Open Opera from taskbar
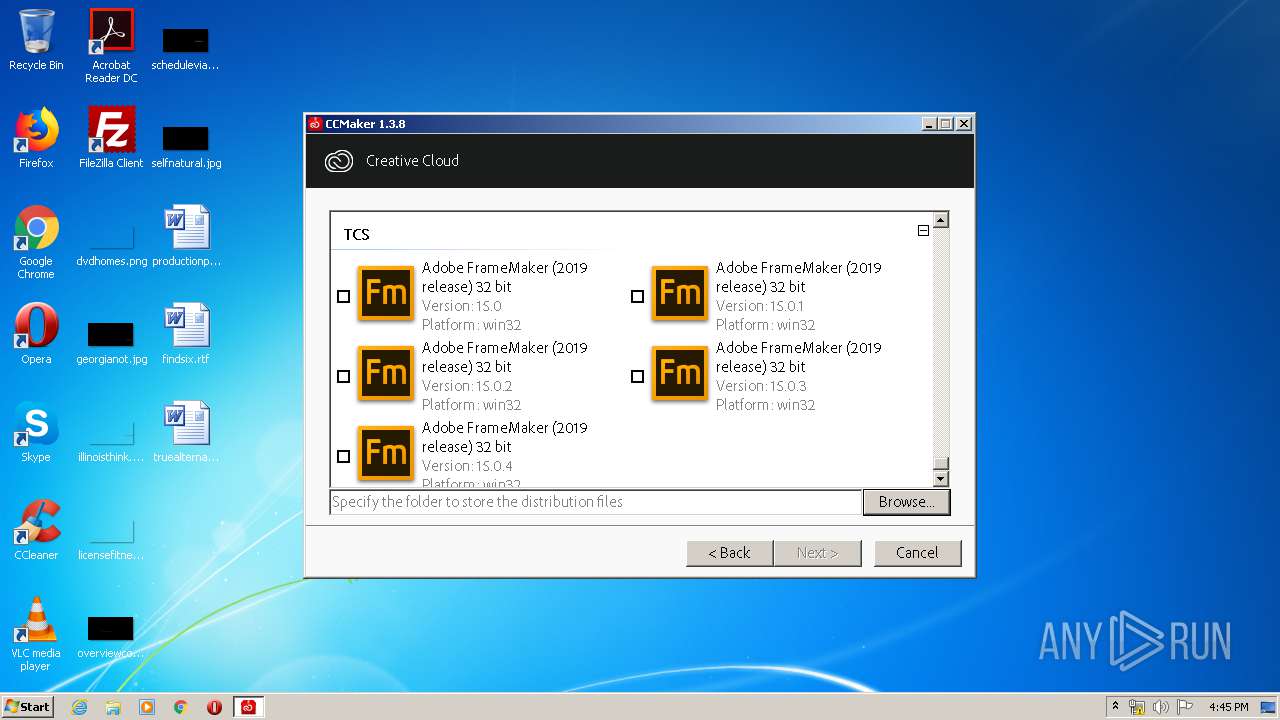The width and height of the screenshot is (1280, 720). point(214,707)
